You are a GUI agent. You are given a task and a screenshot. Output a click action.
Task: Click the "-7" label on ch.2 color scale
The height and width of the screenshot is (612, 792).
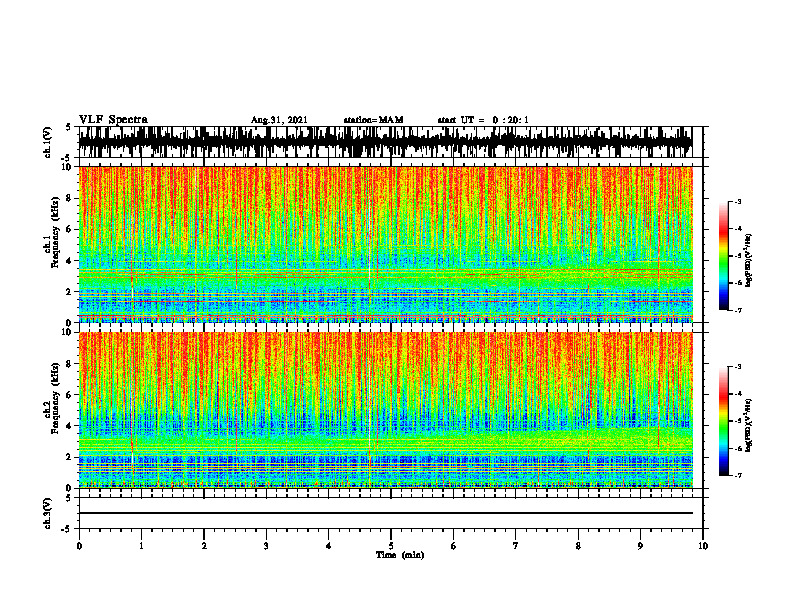(738, 475)
